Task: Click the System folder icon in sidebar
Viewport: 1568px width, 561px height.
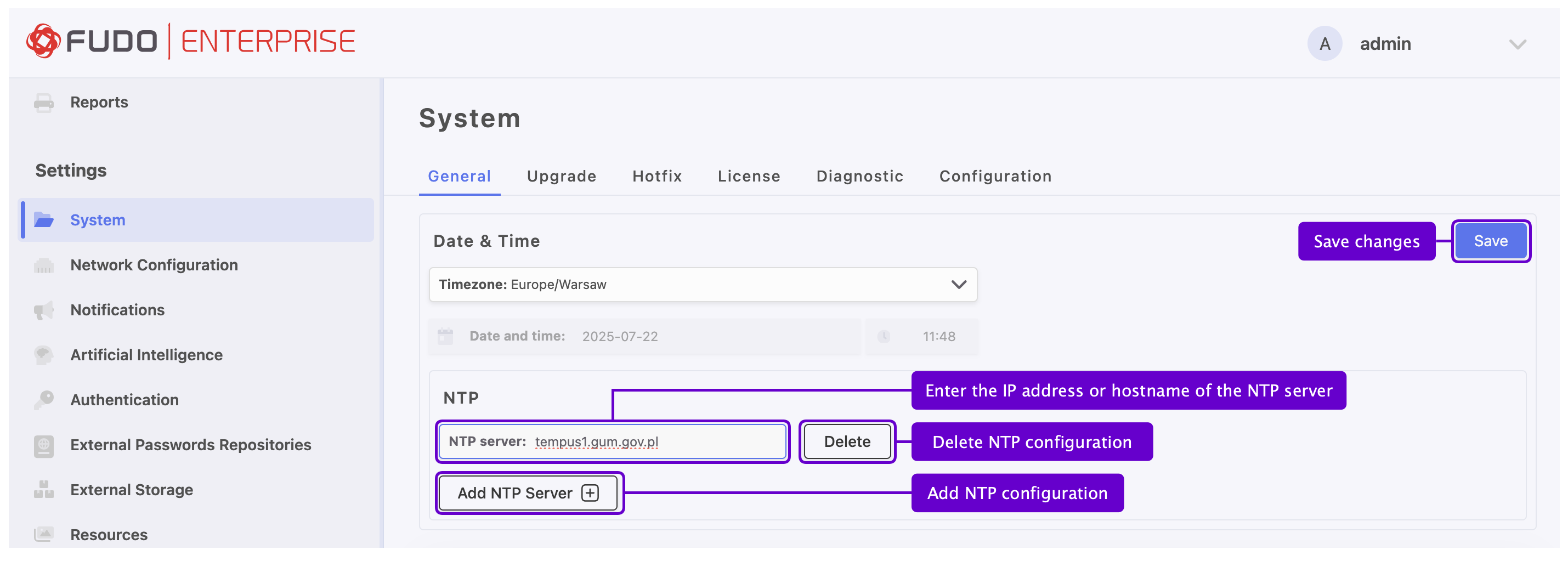Action: [x=43, y=220]
